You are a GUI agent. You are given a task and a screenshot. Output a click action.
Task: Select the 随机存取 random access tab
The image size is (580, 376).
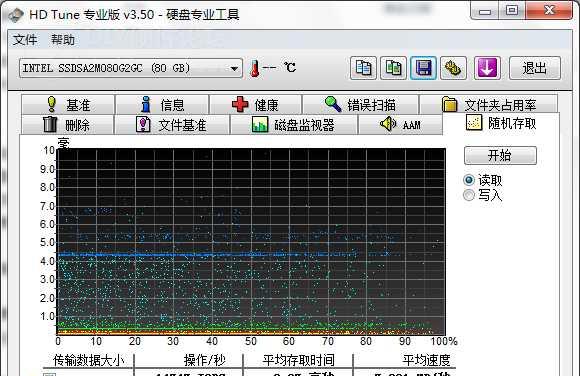click(x=501, y=123)
